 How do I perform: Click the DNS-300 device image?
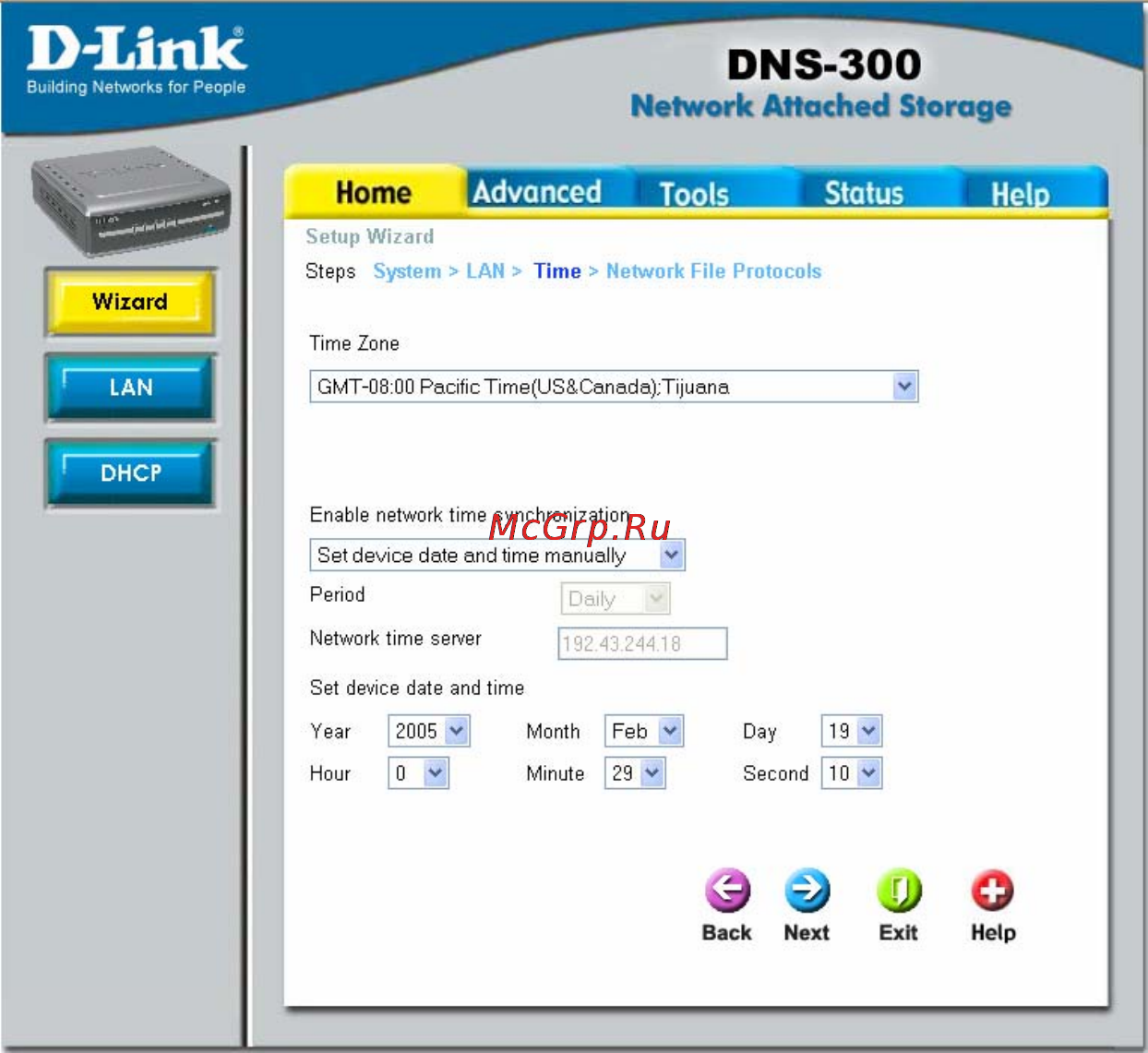[131, 202]
